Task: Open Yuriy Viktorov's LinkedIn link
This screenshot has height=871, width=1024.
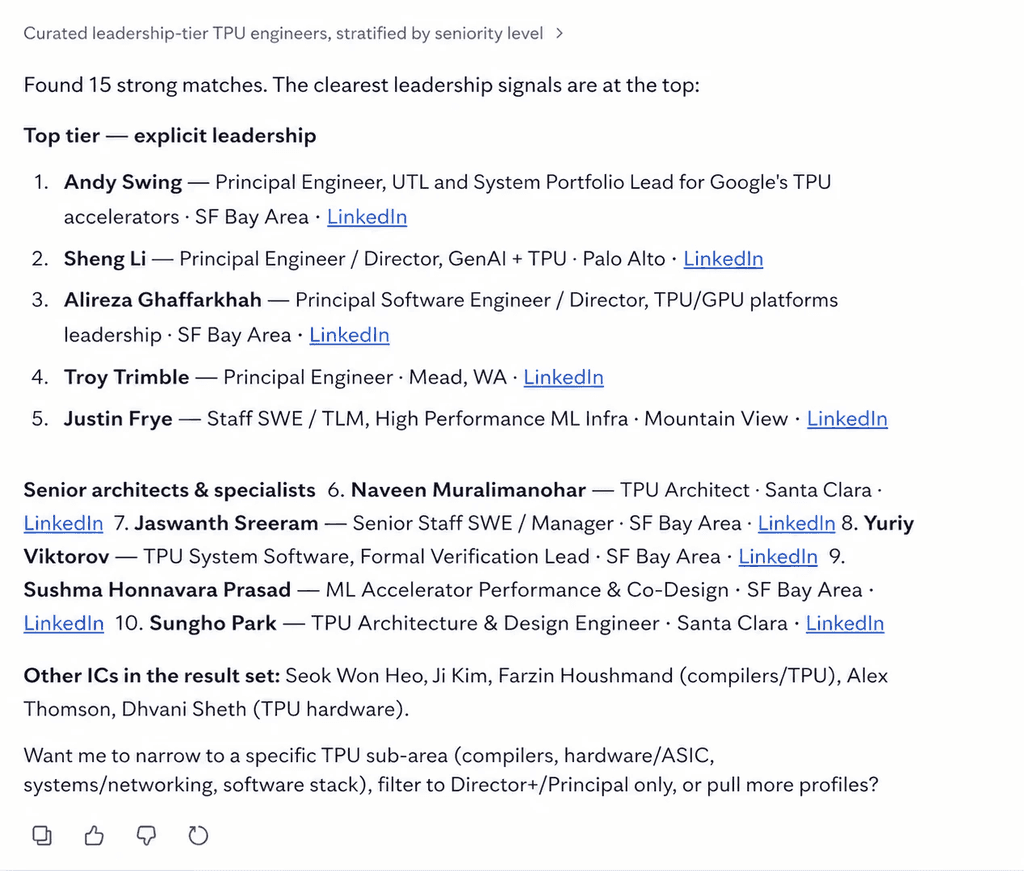Action: [x=778, y=556]
